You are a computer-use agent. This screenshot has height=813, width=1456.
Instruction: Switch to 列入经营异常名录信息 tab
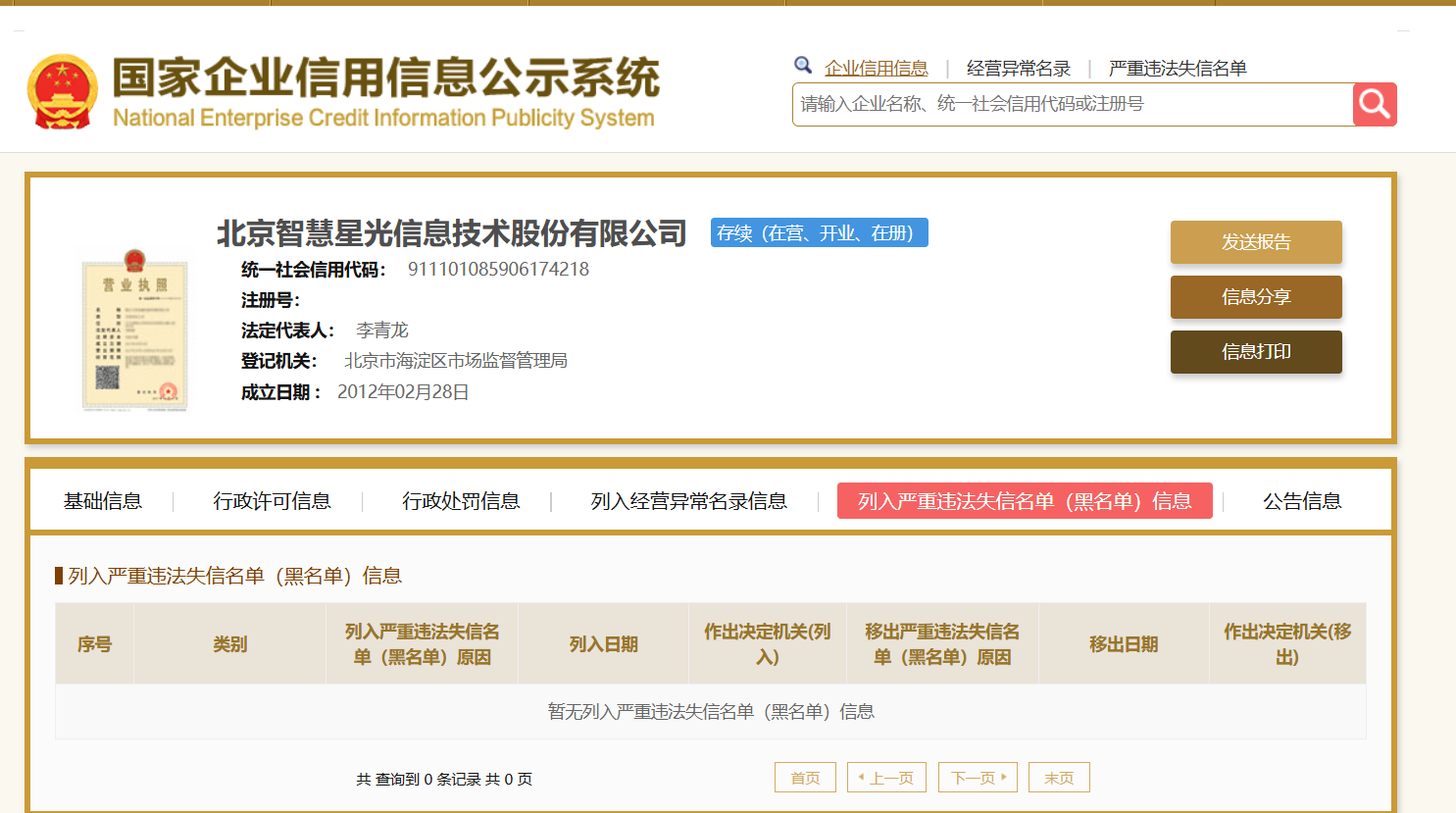coord(688,501)
